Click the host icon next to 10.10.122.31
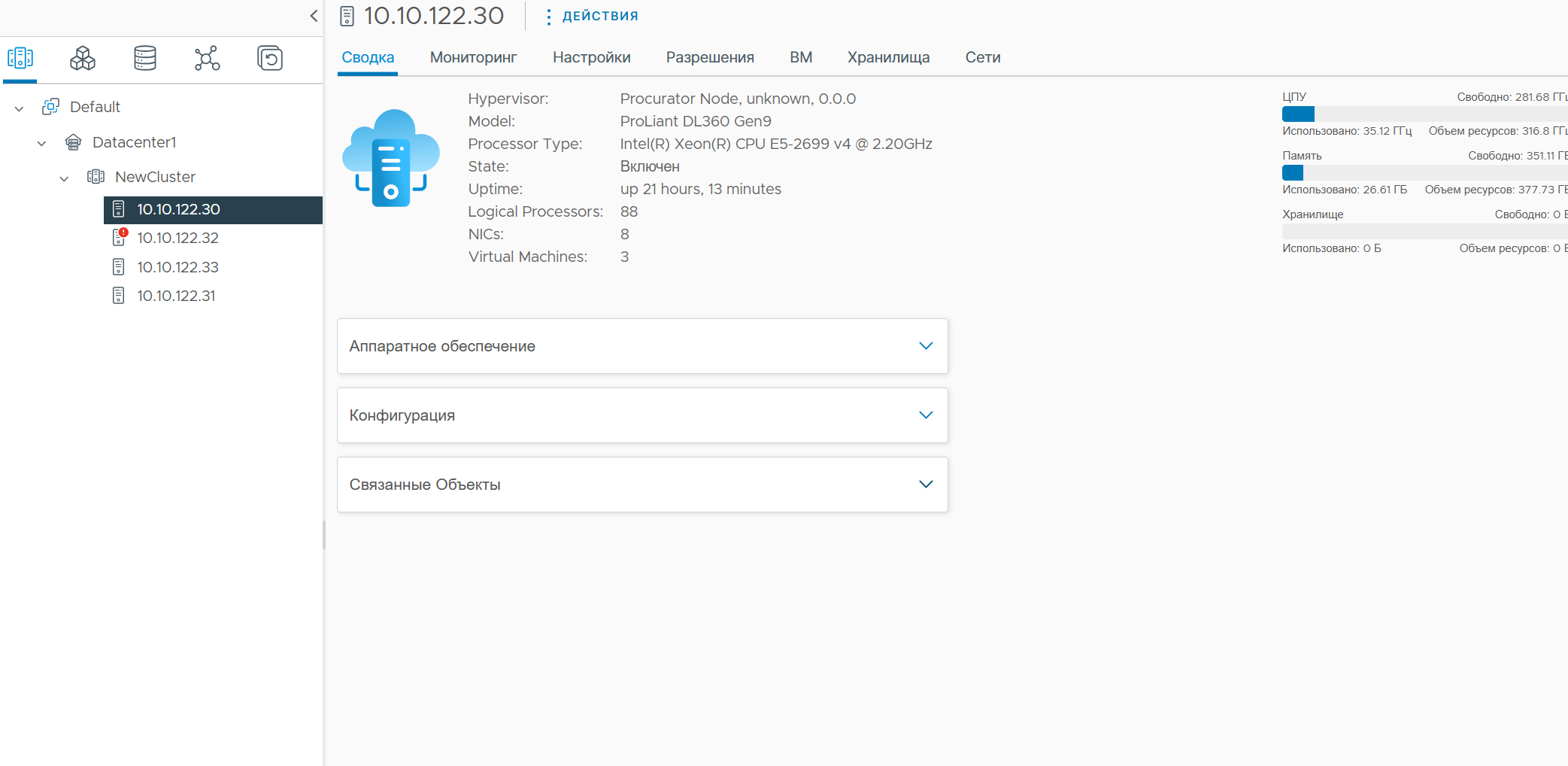This screenshot has height=766, width=1568. (x=119, y=296)
